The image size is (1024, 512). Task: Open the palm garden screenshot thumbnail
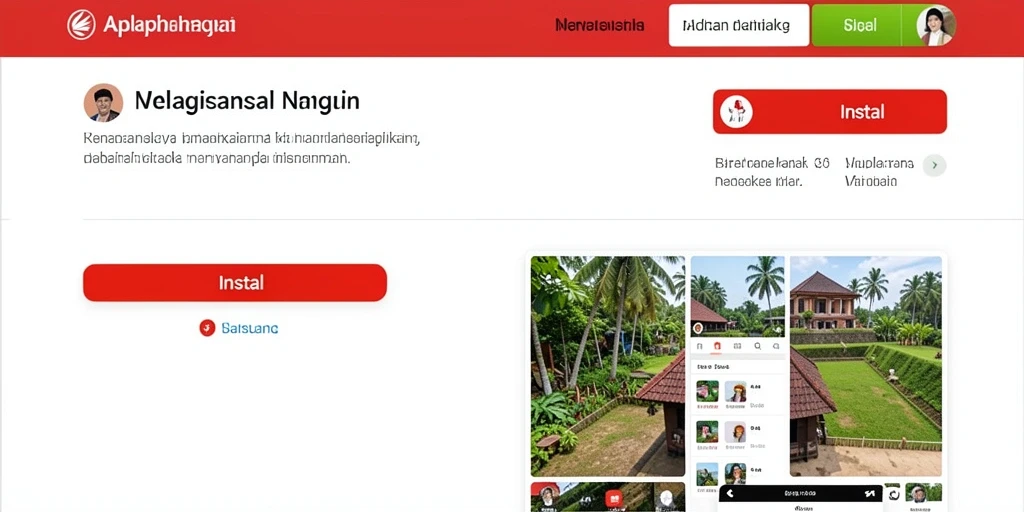[x=607, y=366]
